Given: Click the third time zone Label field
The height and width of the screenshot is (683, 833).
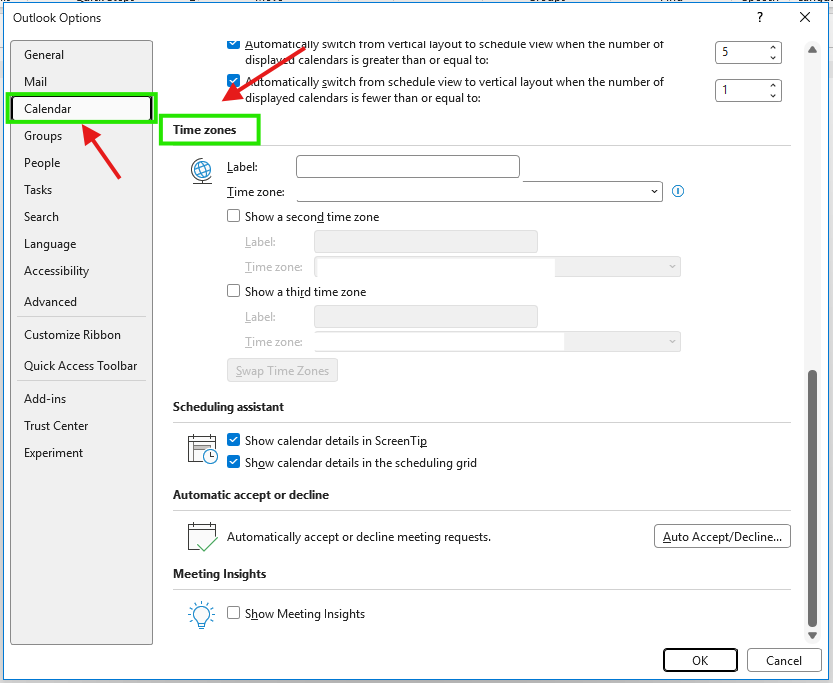Looking at the screenshot, I should [x=426, y=317].
